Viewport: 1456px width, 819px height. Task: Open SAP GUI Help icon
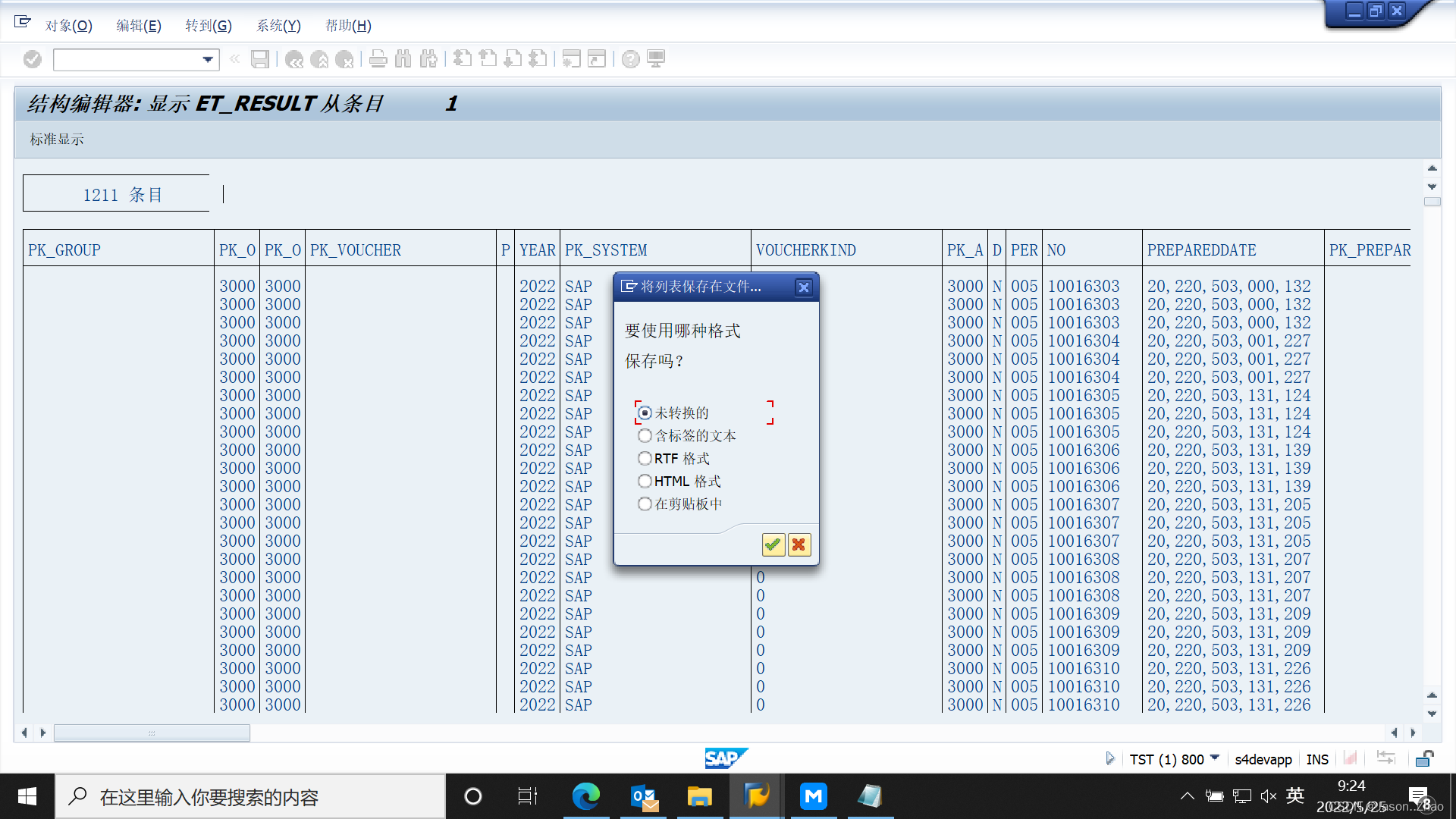[x=630, y=59]
